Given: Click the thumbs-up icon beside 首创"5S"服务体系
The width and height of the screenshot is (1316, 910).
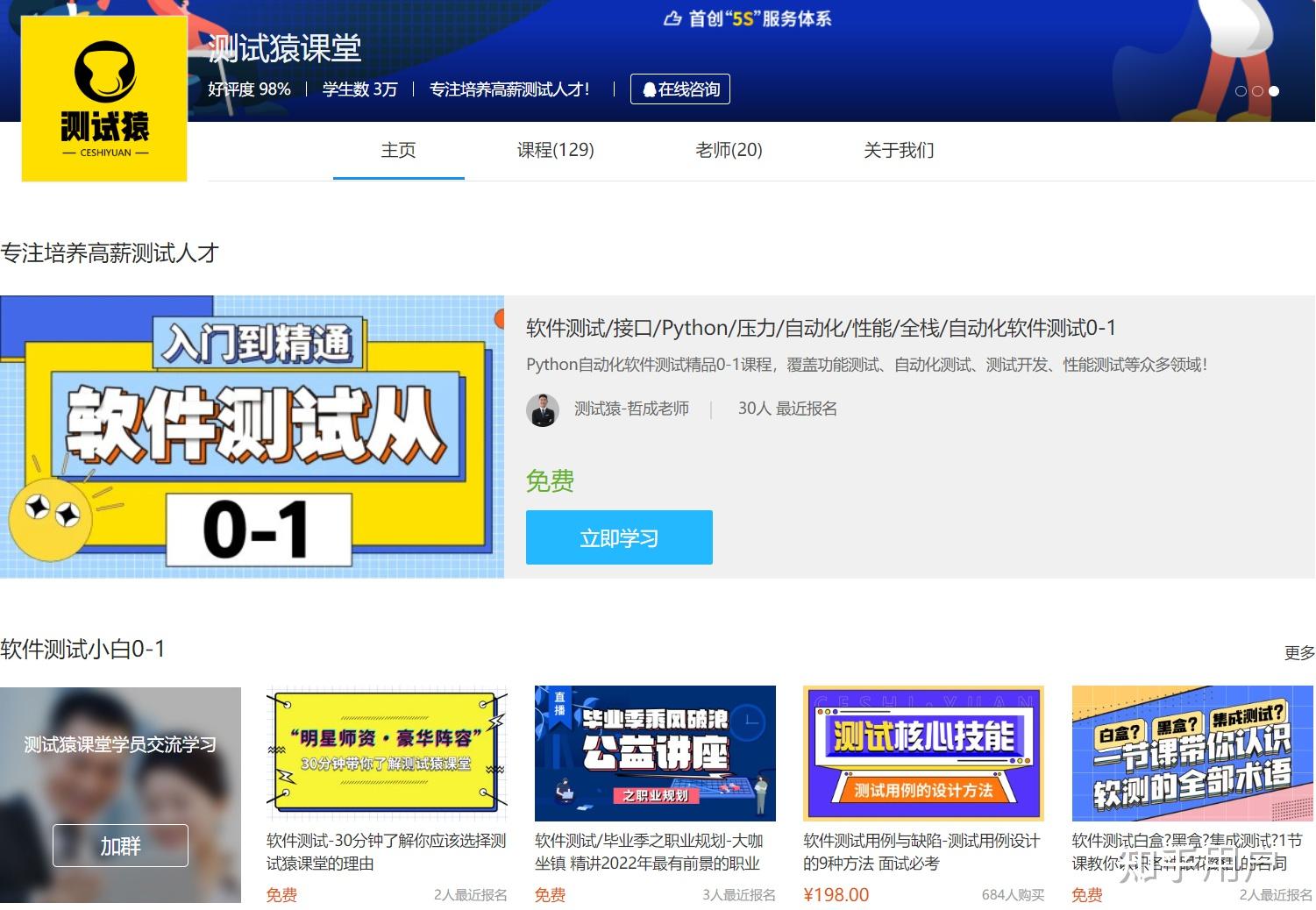Looking at the screenshot, I should pyautogui.click(x=672, y=18).
